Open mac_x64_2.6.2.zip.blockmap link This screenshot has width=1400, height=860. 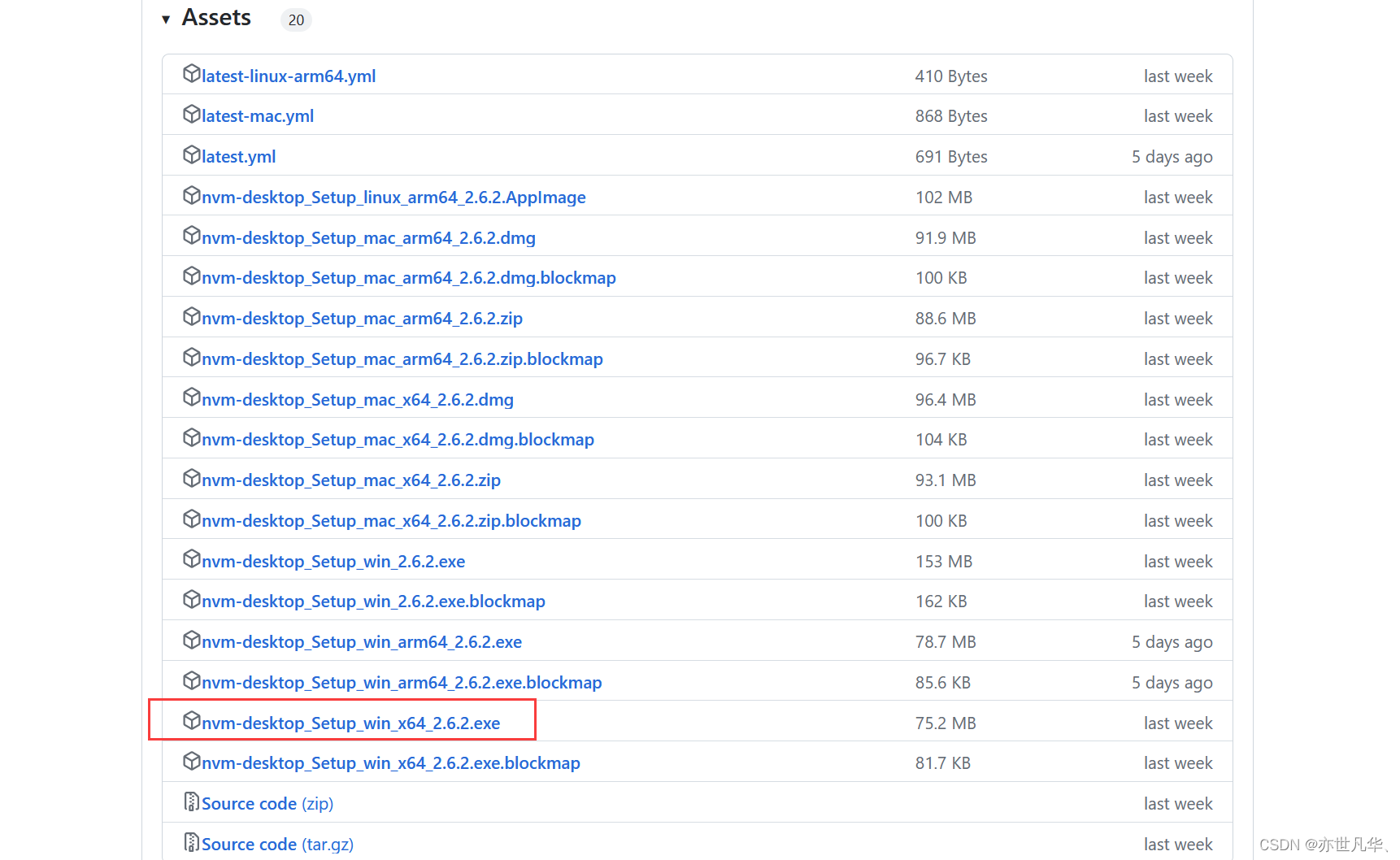click(391, 521)
